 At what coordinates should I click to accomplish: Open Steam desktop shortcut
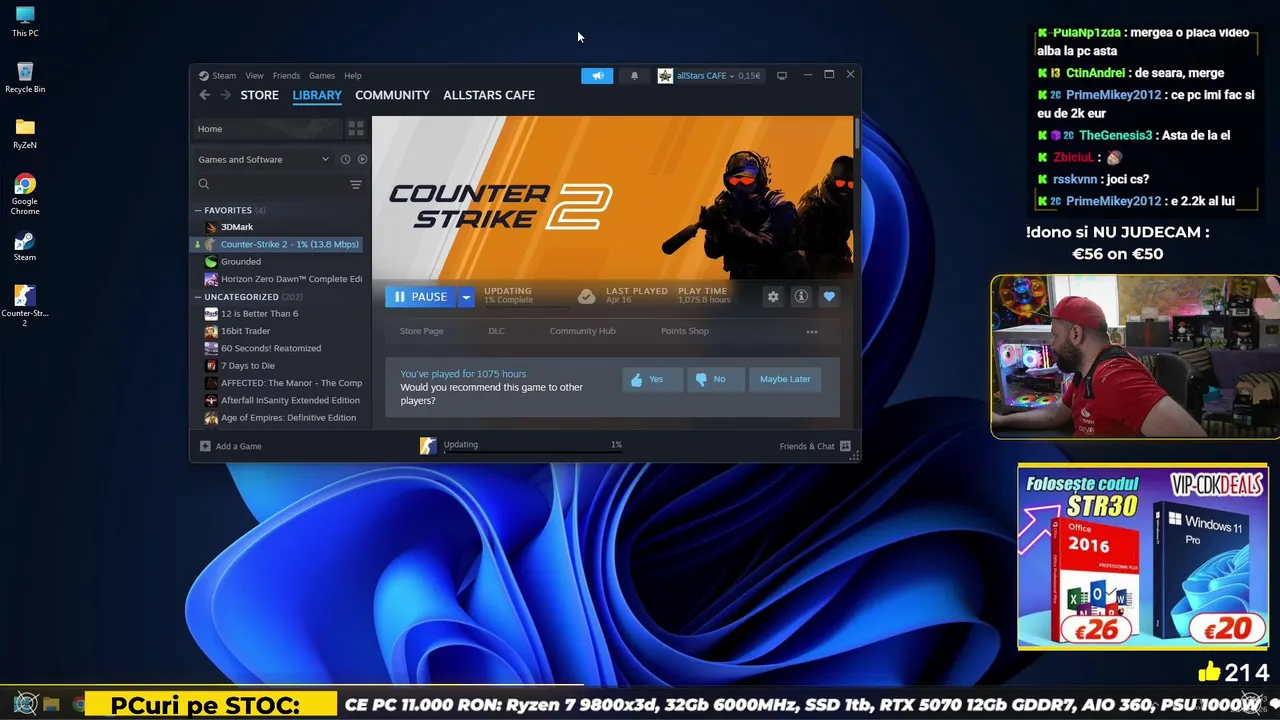(x=25, y=245)
